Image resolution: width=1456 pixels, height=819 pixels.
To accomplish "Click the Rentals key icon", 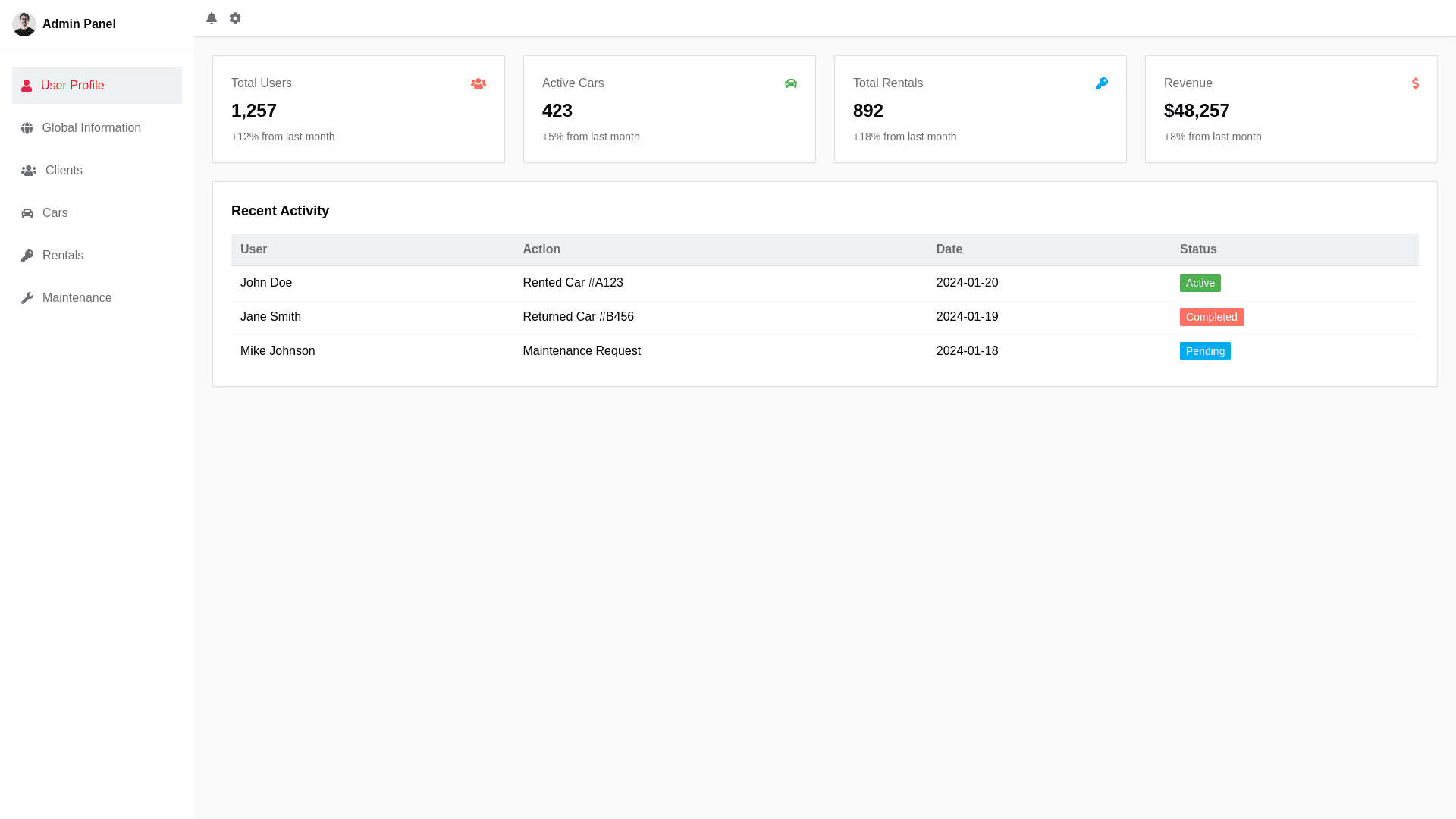I will tap(27, 255).
